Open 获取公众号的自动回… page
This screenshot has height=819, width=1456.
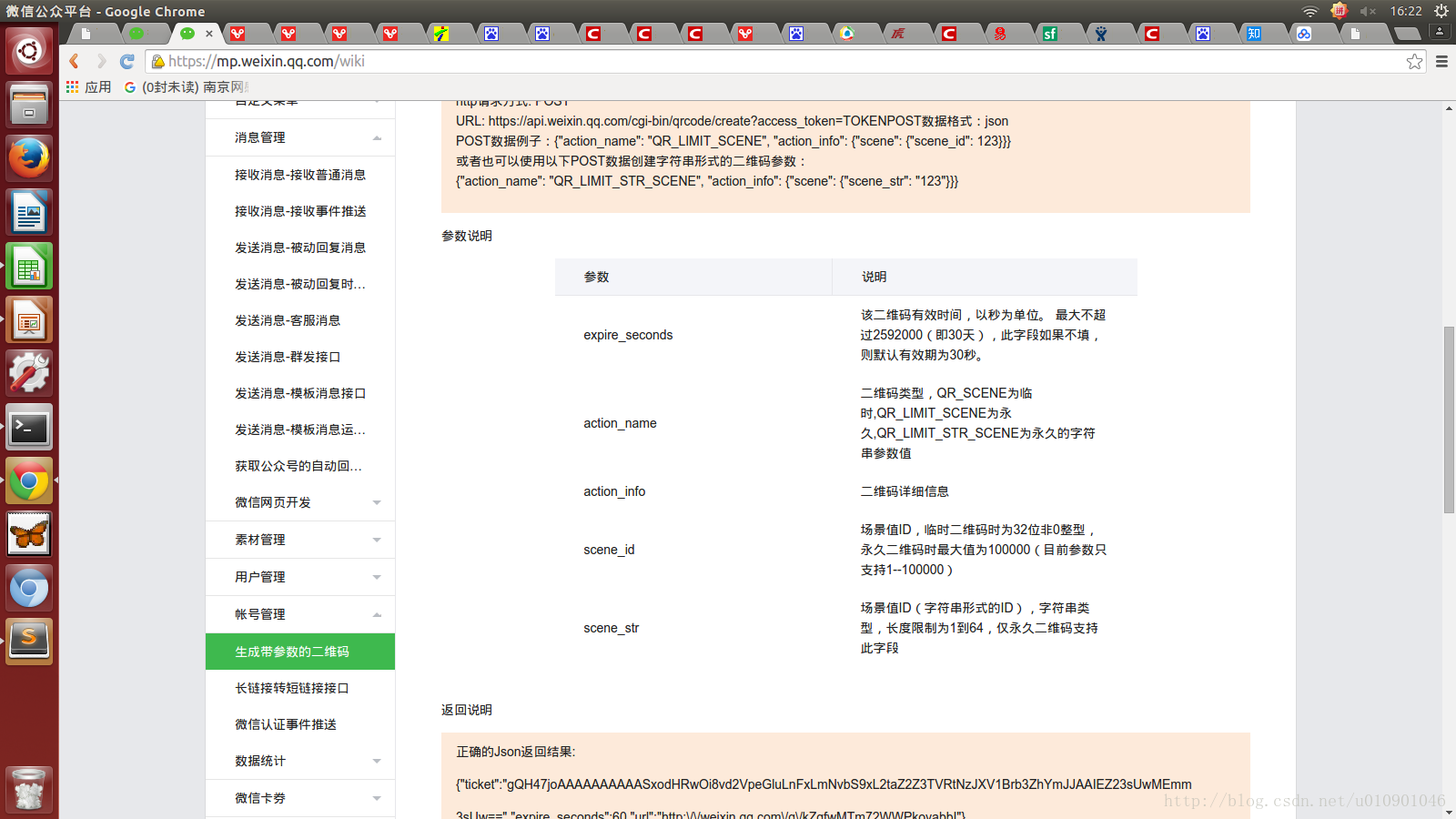[300, 466]
